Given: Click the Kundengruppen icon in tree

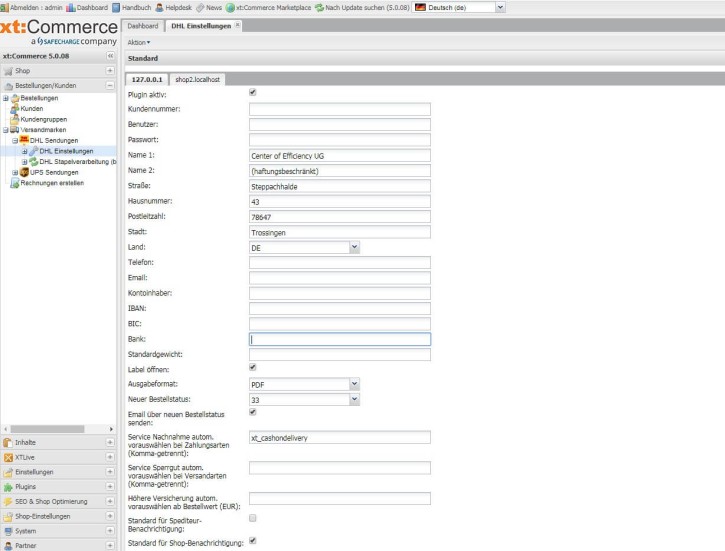Looking at the screenshot, I should click(15, 119).
